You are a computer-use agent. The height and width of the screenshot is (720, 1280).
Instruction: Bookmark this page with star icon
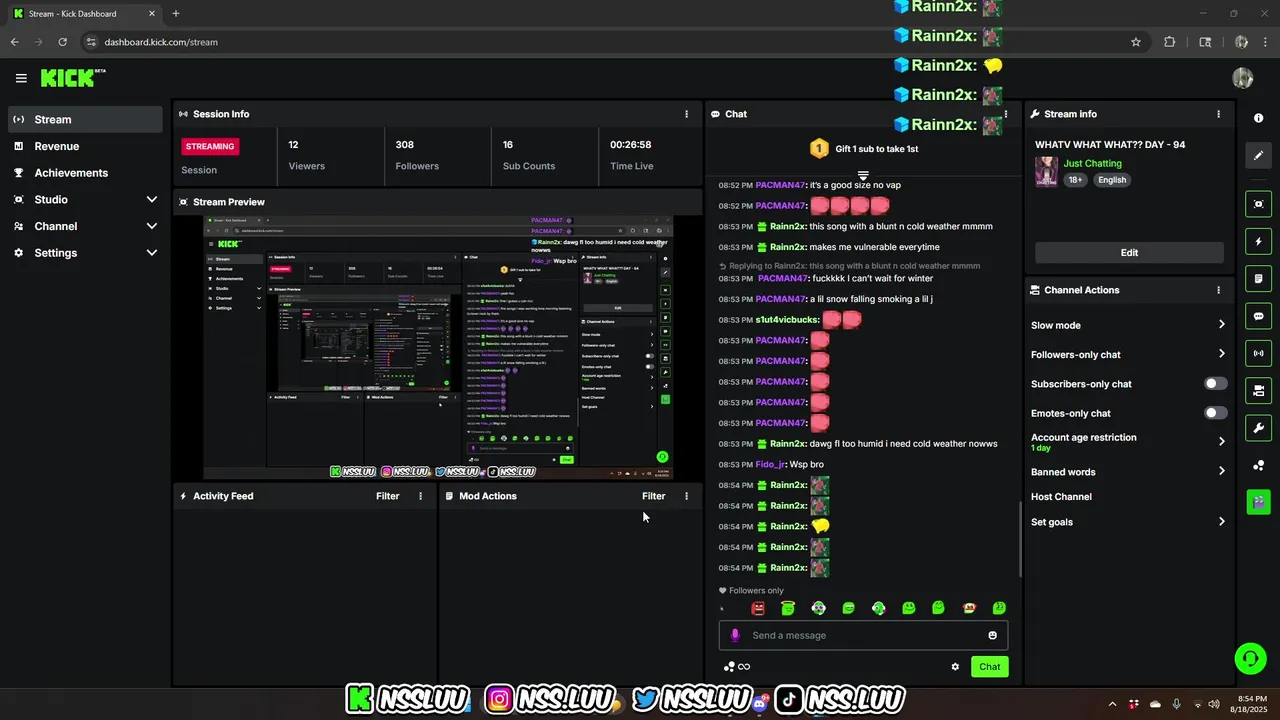(1136, 42)
